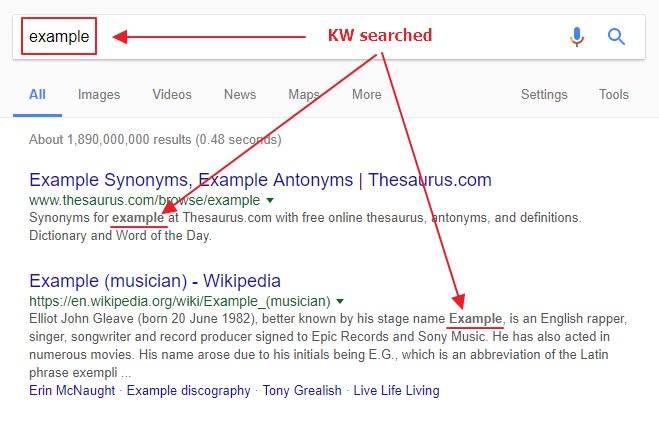This screenshot has height=422, width=659.
Task: Open the Tony Grealish sitelink
Action: 302,390
